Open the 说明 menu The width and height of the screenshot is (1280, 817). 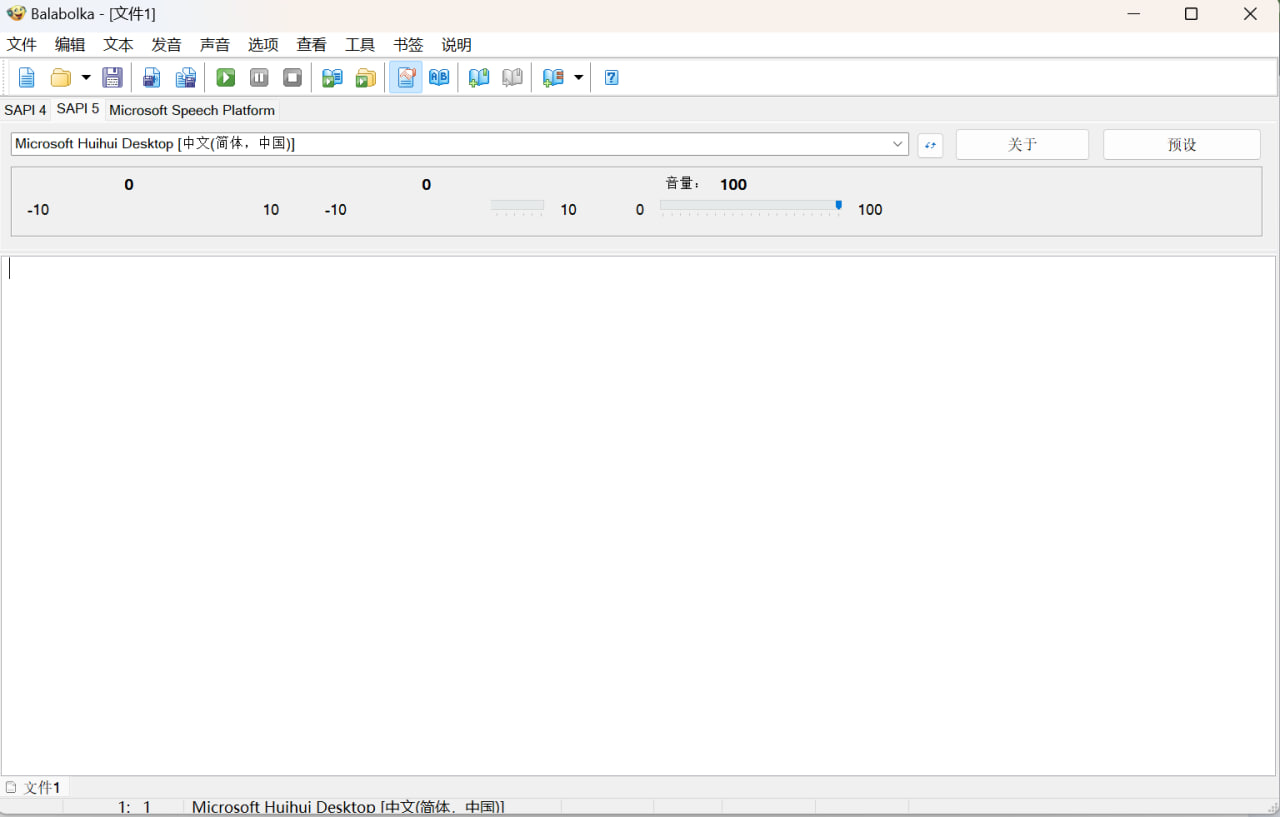(x=457, y=45)
